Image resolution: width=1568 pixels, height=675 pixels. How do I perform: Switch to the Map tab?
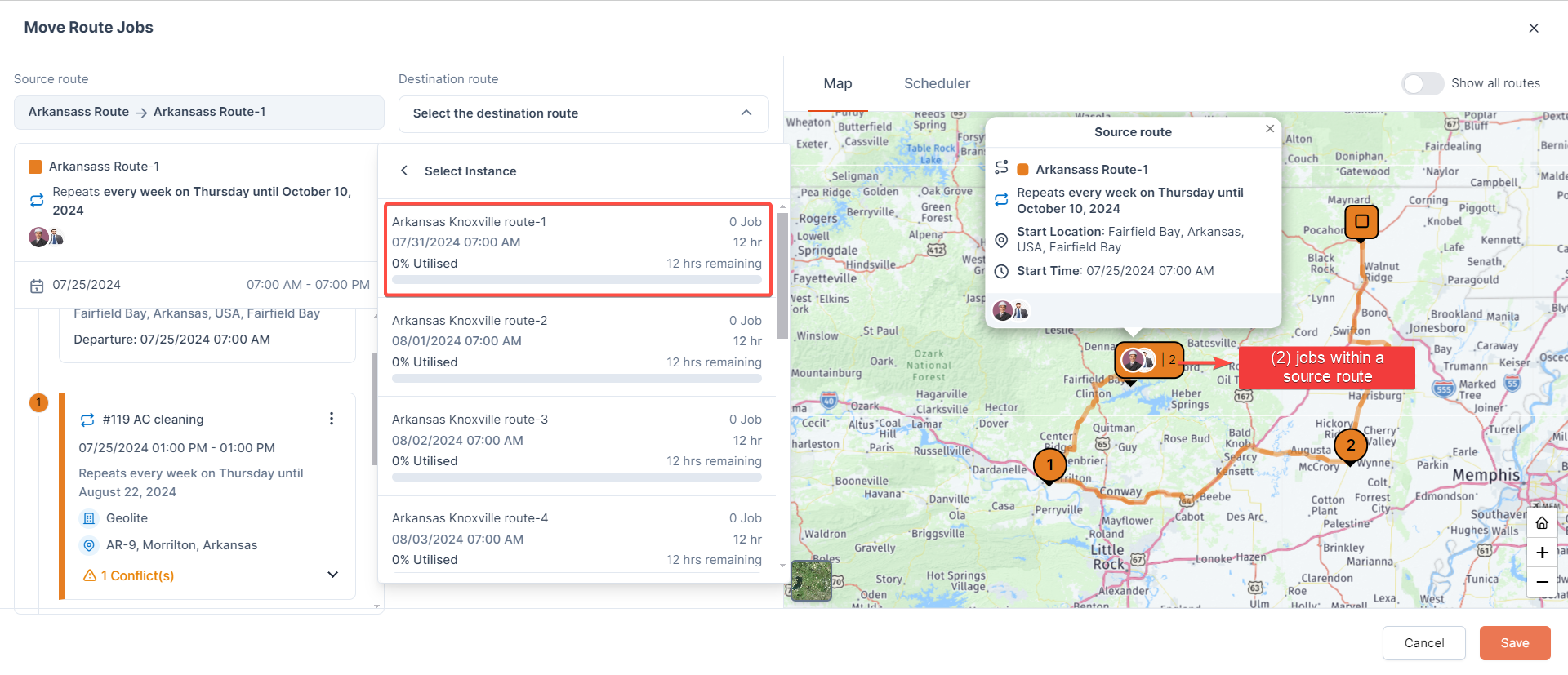click(837, 83)
